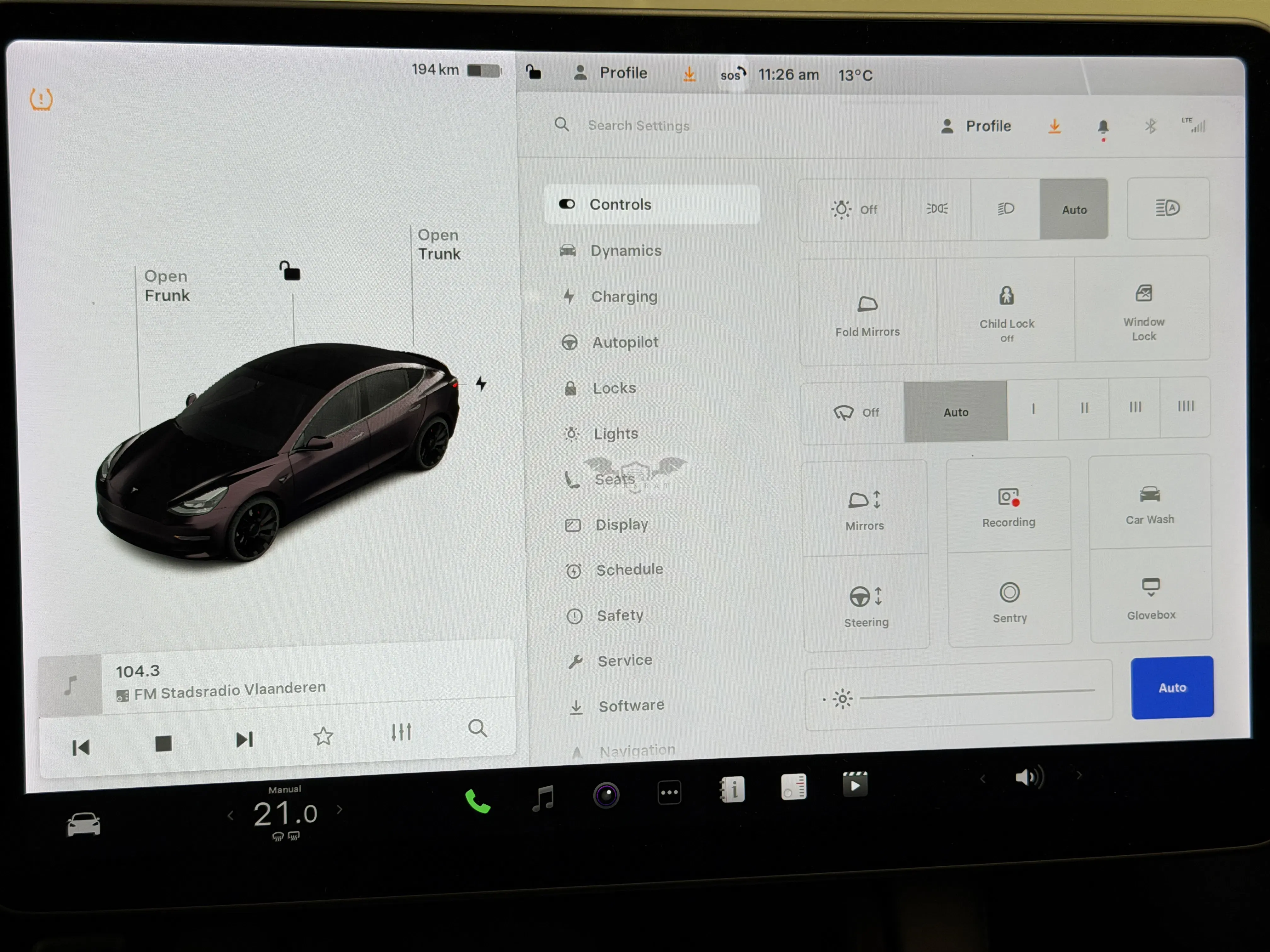The height and width of the screenshot is (952, 1270).
Task: Toggle Child Lock
Action: pos(1006,312)
